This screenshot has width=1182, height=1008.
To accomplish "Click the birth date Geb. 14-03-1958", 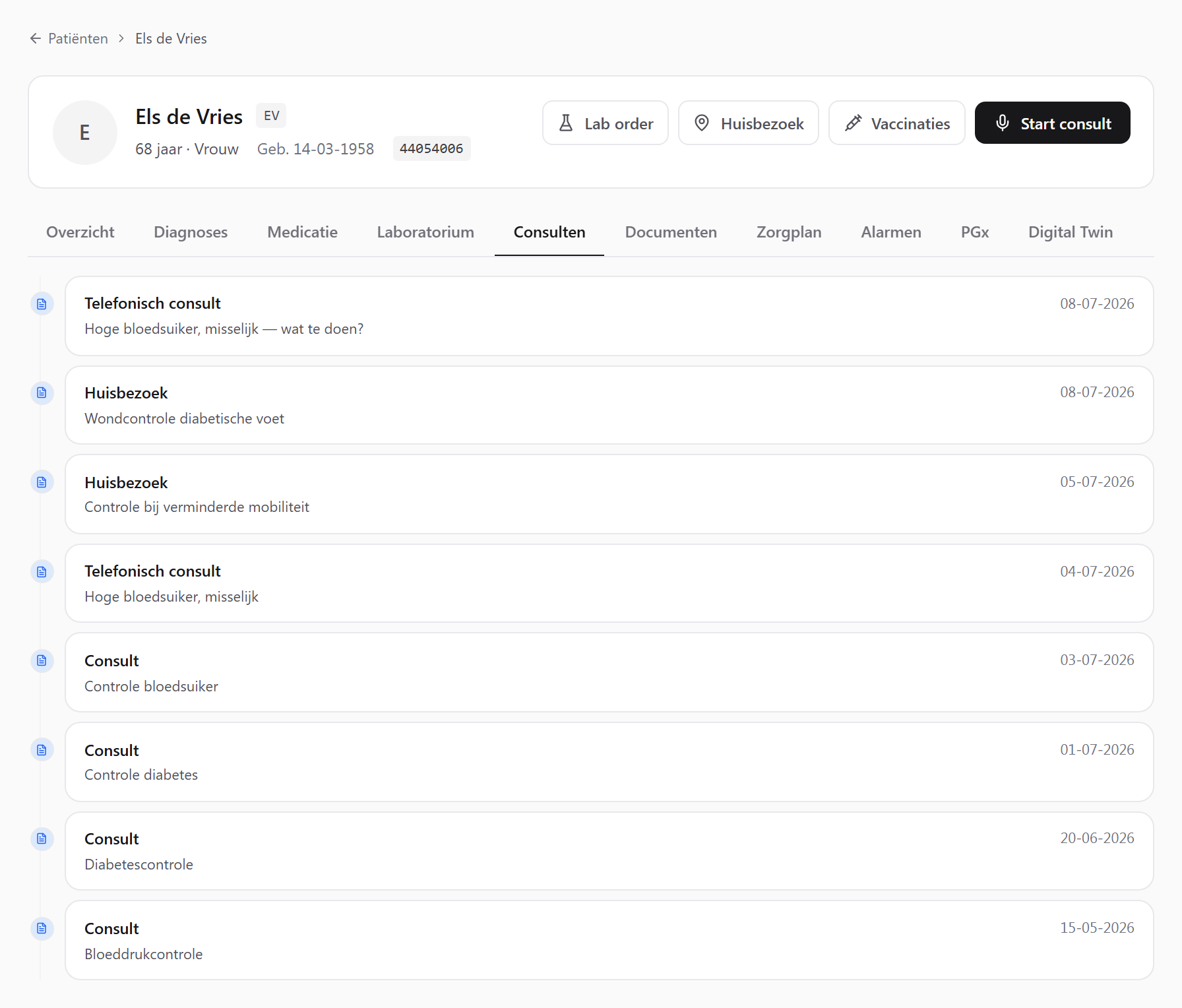I will [315, 149].
